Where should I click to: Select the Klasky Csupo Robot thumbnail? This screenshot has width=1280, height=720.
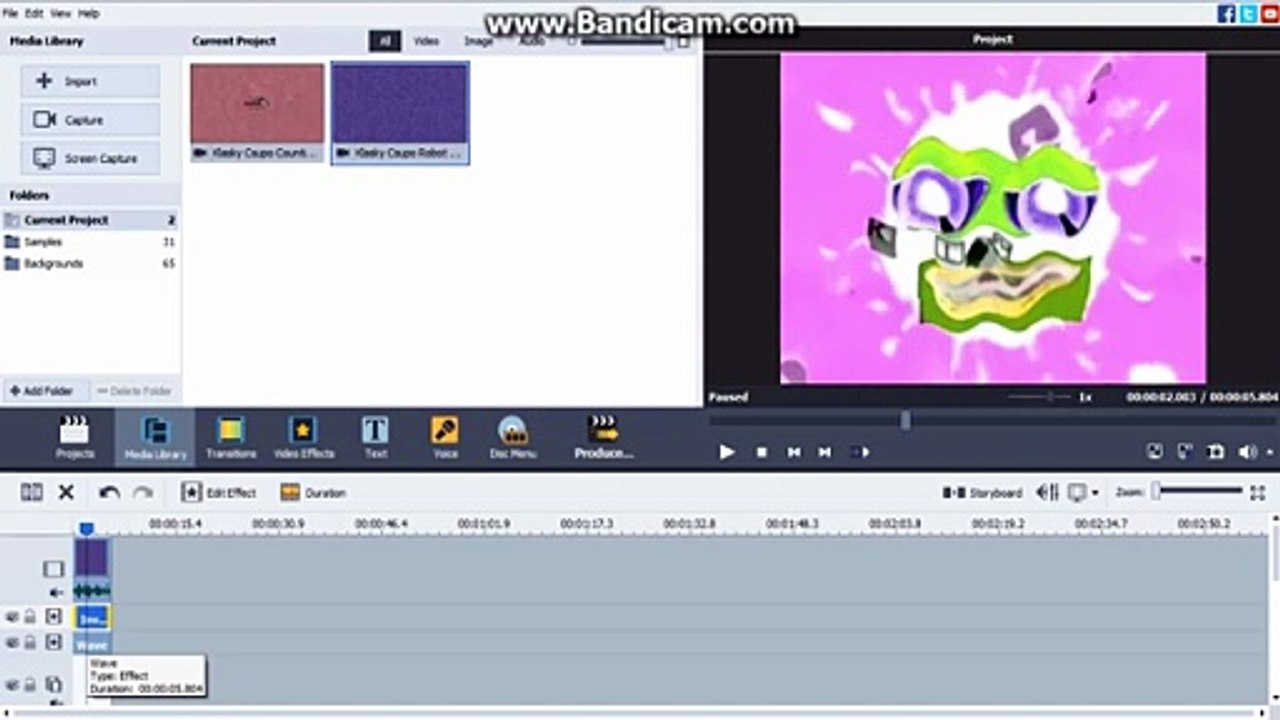[400, 112]
